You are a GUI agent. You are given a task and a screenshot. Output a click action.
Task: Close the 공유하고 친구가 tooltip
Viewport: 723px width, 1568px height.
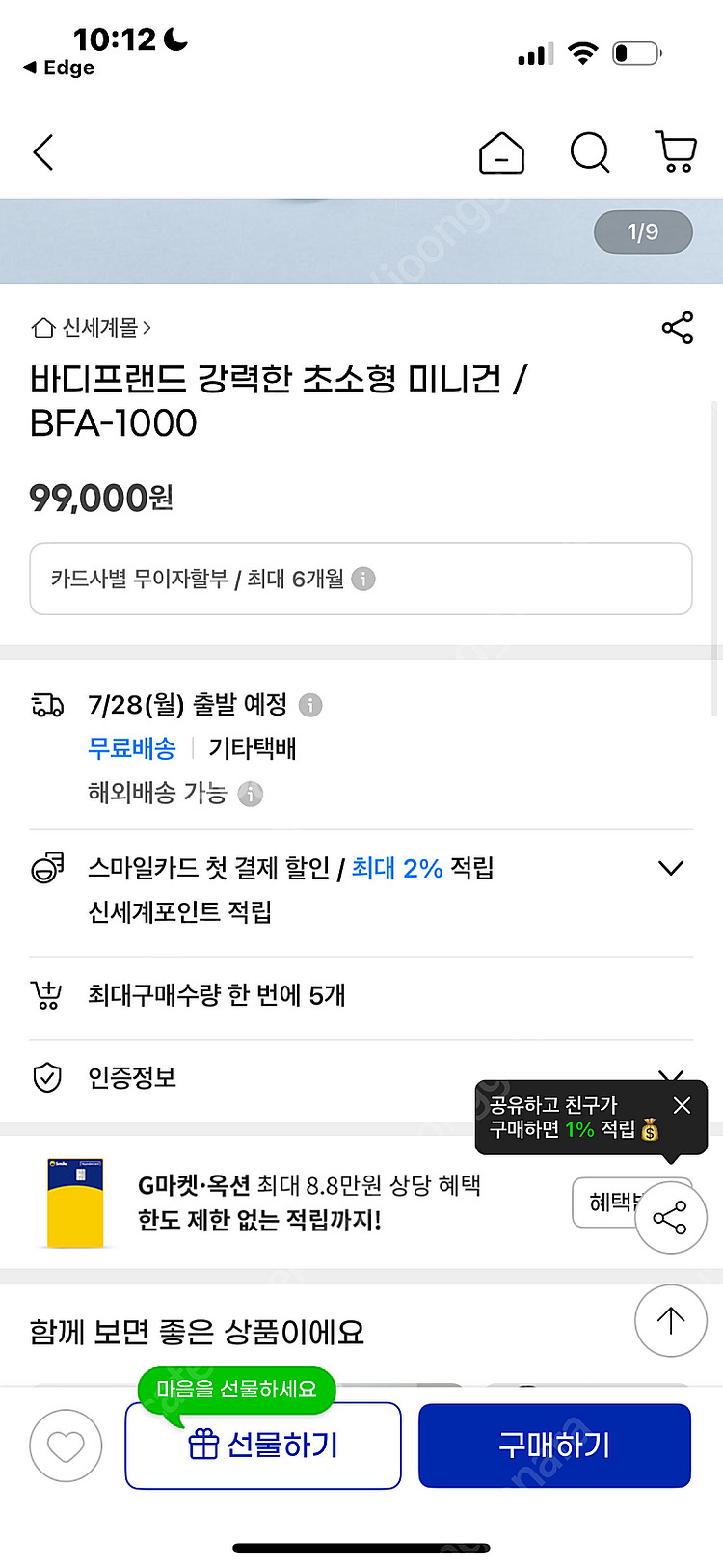point(682,1105)
